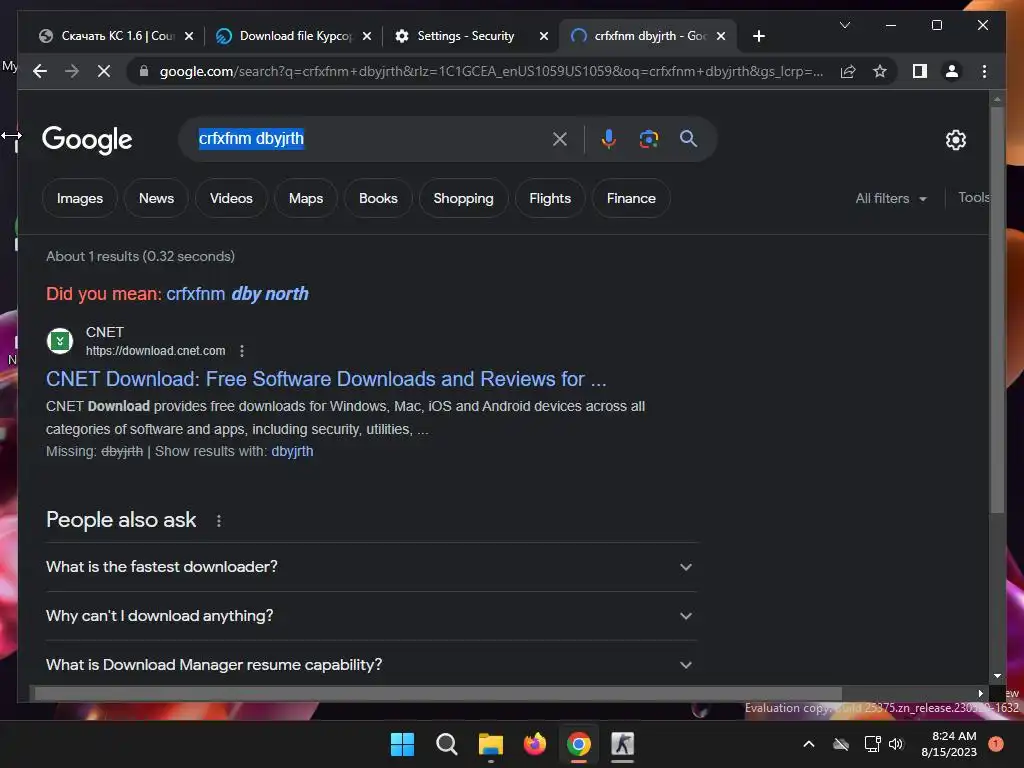The width and height of the screenshot is (1024, 768).
Task: Click the vertical page scrollbar
Action: 997,308
